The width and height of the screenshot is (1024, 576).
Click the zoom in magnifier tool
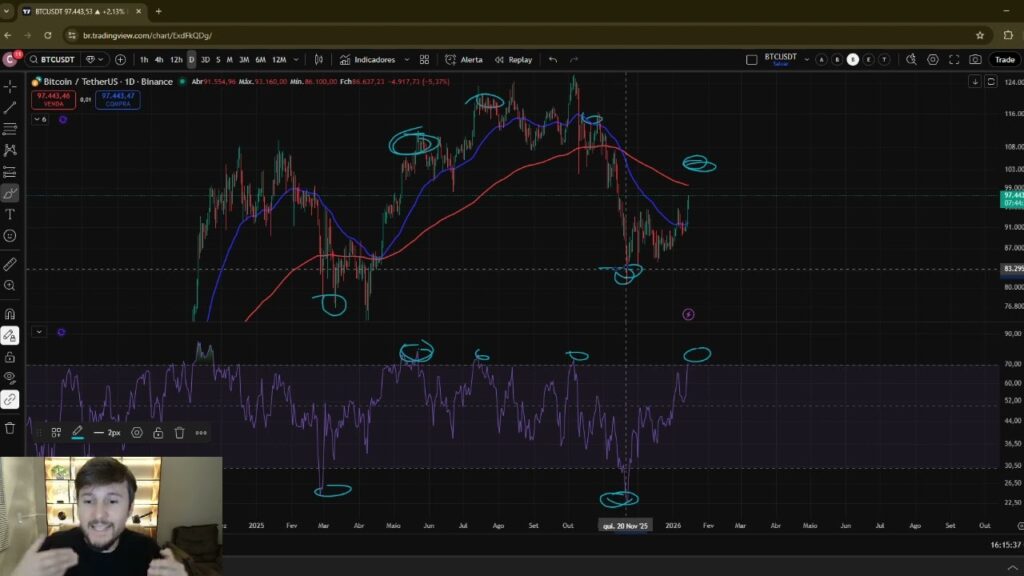pos(10,286)
